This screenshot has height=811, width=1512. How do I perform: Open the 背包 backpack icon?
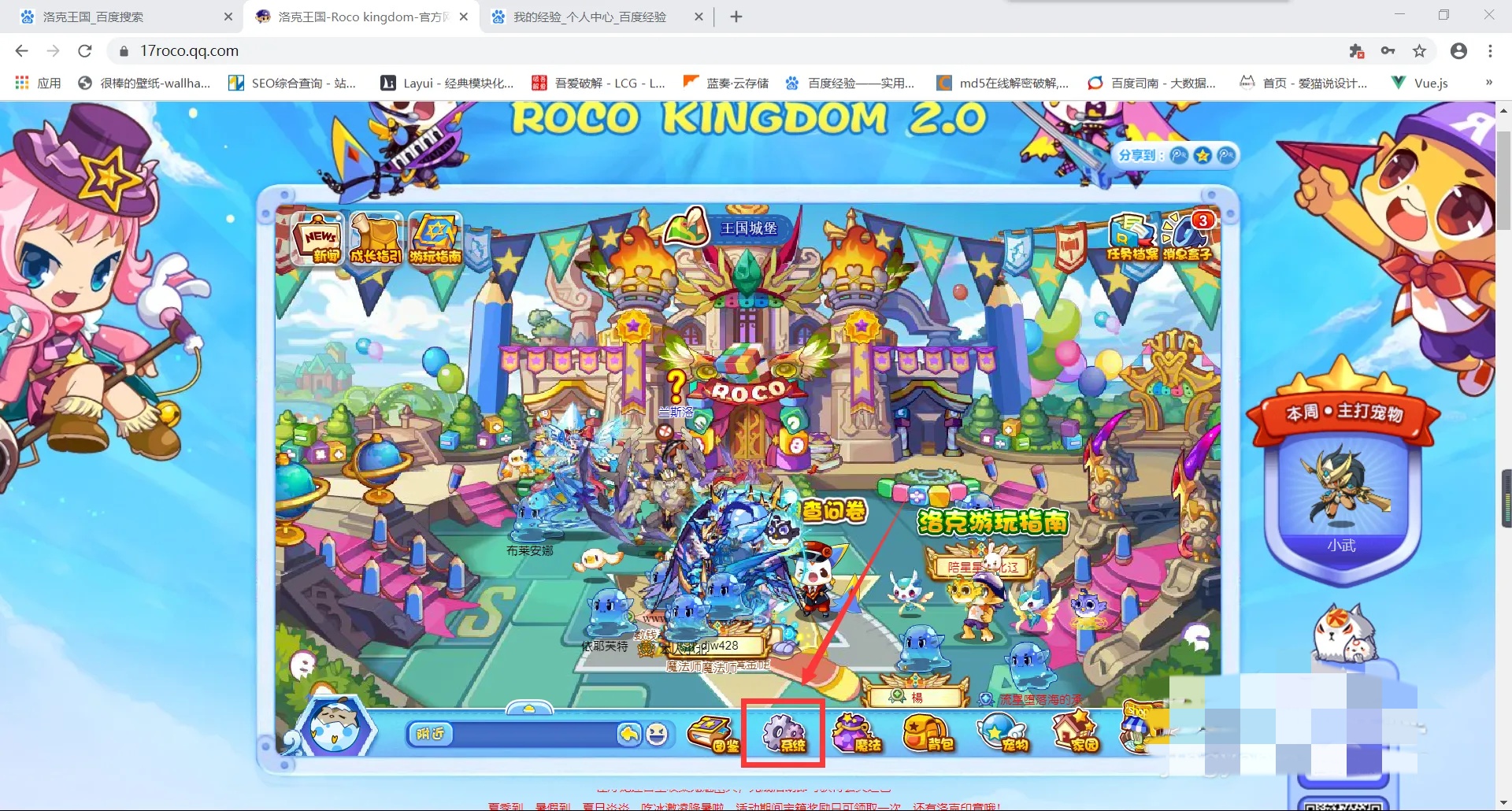click(928, 734)
